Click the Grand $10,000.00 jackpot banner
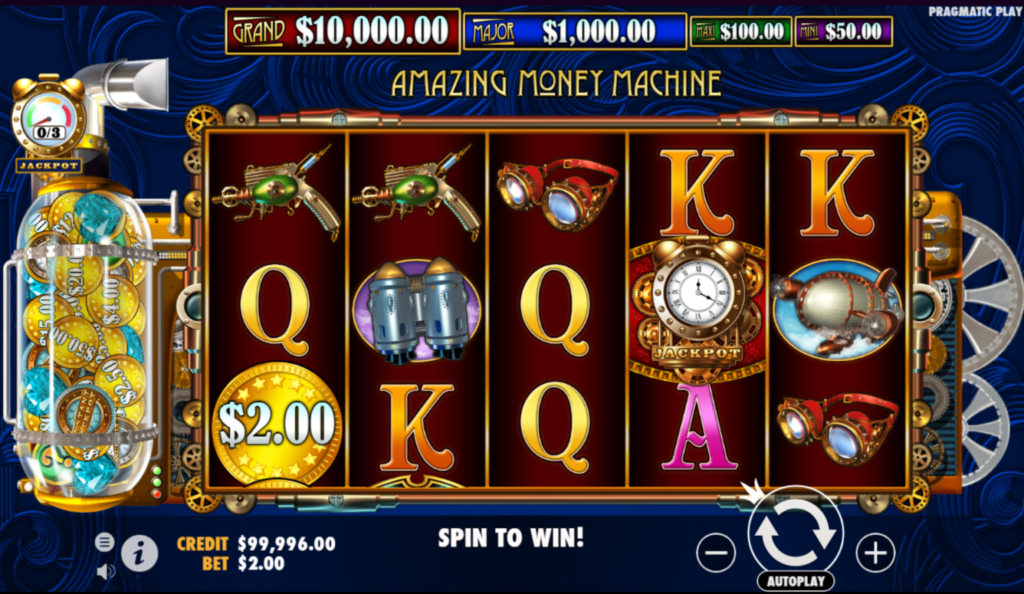Screen dimensions: 1024x594 pyautogui.click(x=343, y=31)
